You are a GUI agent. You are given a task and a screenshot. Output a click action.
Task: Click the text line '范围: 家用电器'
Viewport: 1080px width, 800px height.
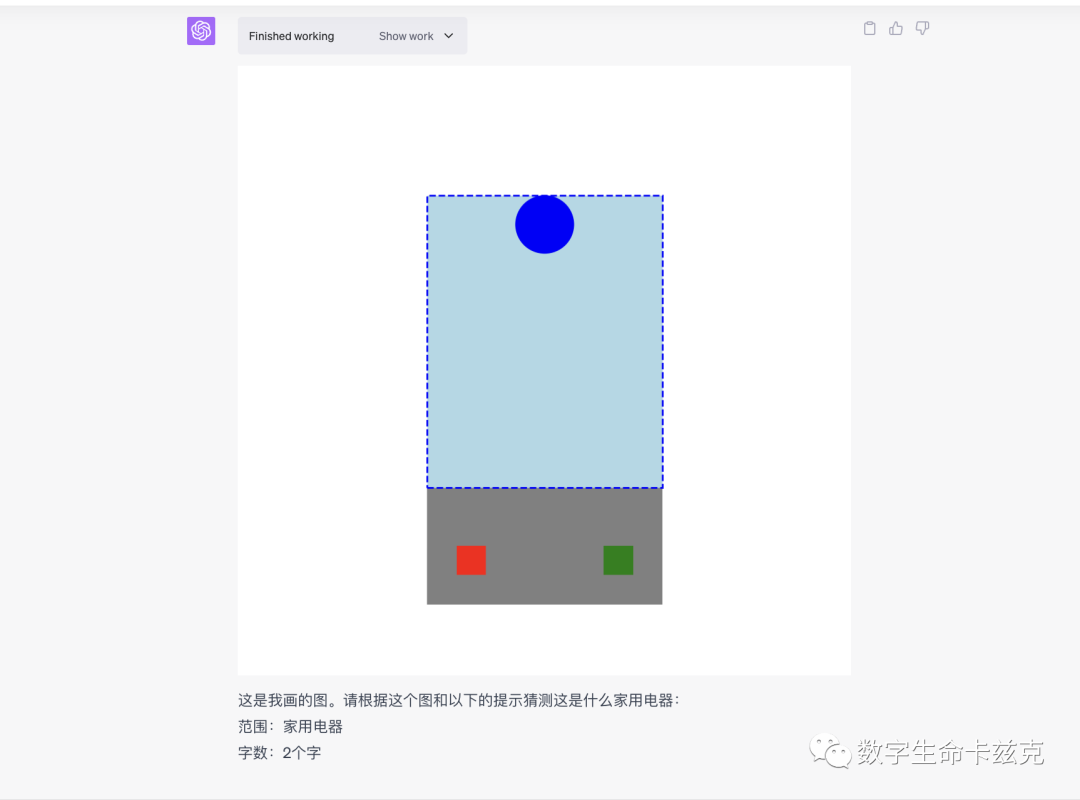click(290, 726)
